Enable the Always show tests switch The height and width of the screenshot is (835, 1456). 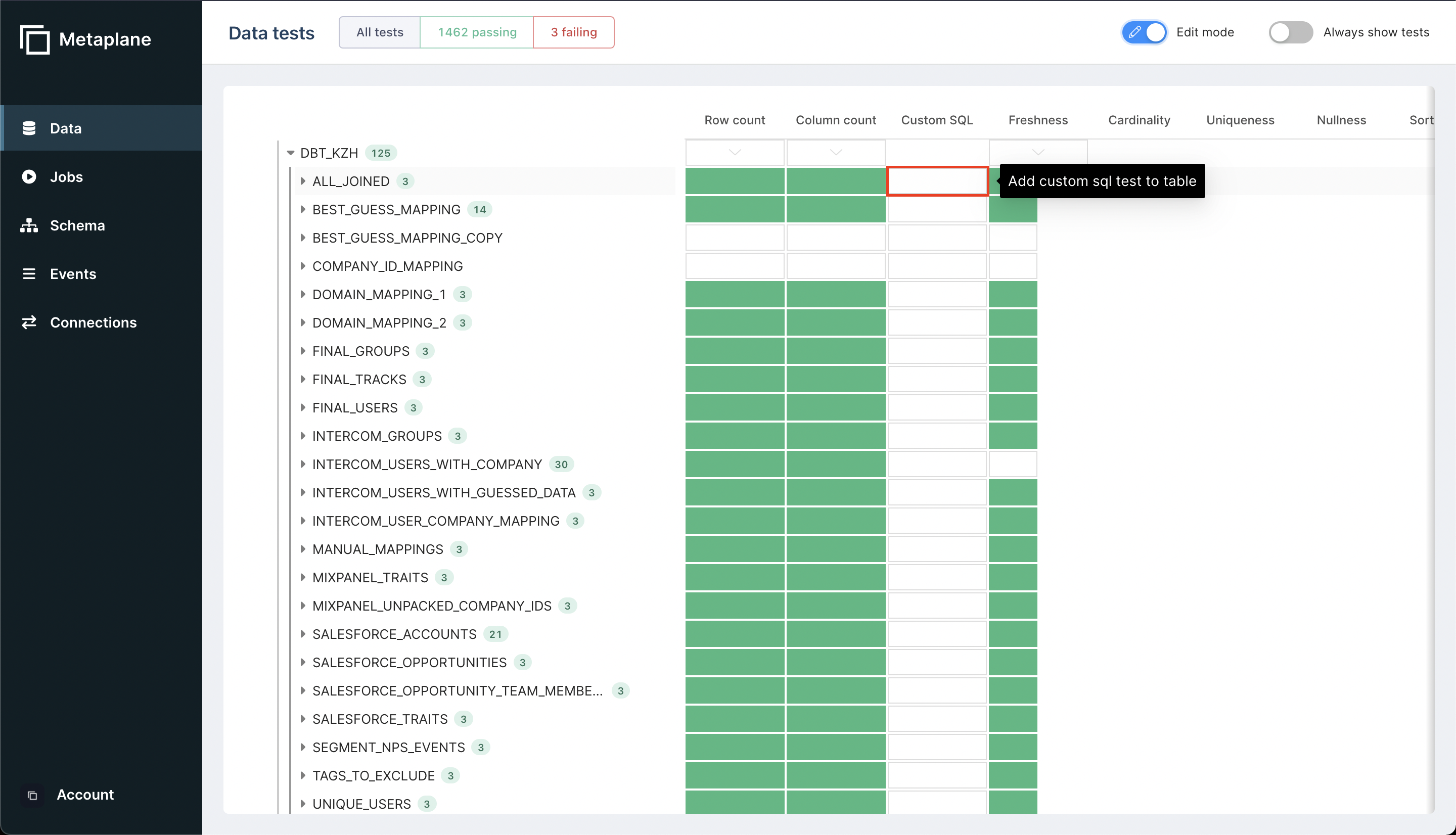(1290, 32)
